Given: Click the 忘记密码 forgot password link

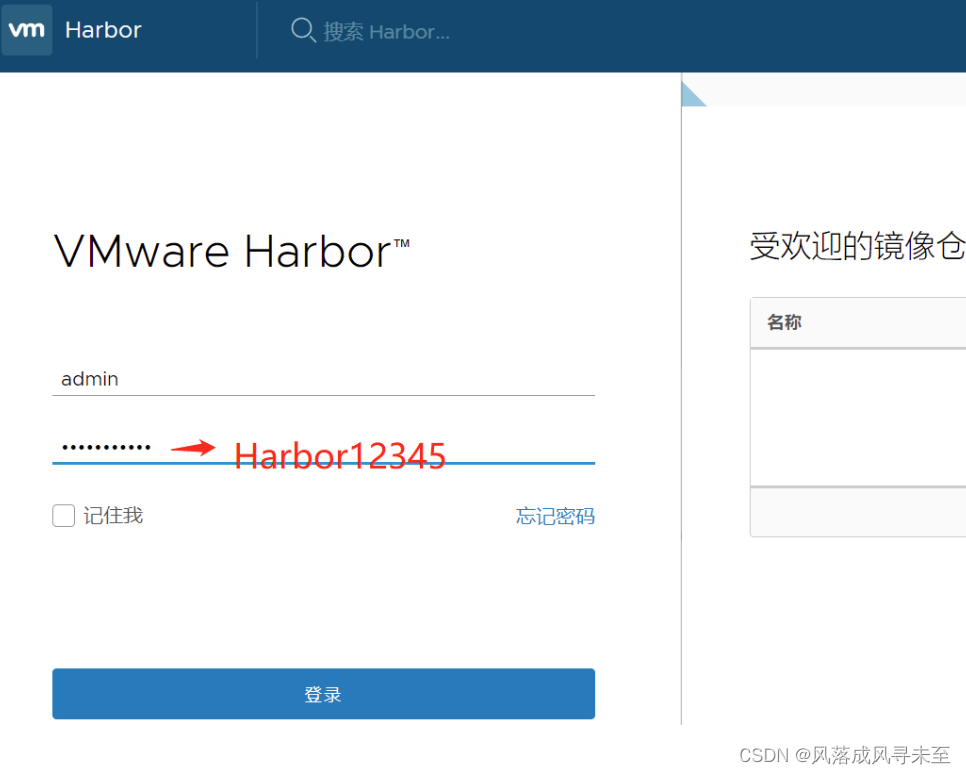Looking at the screenshot, I should (x=555, y=516).
